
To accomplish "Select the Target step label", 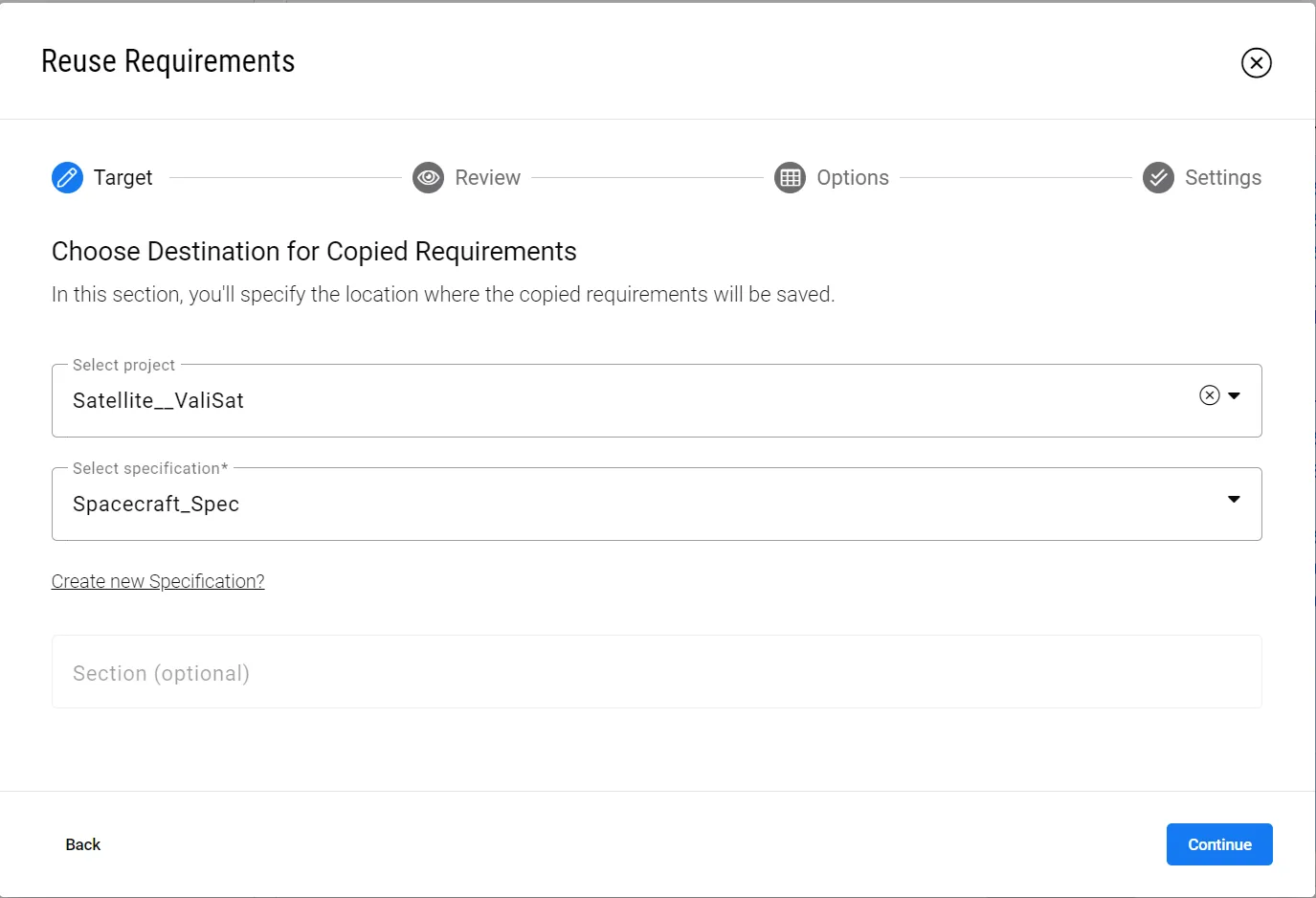I will pos(123,177).
